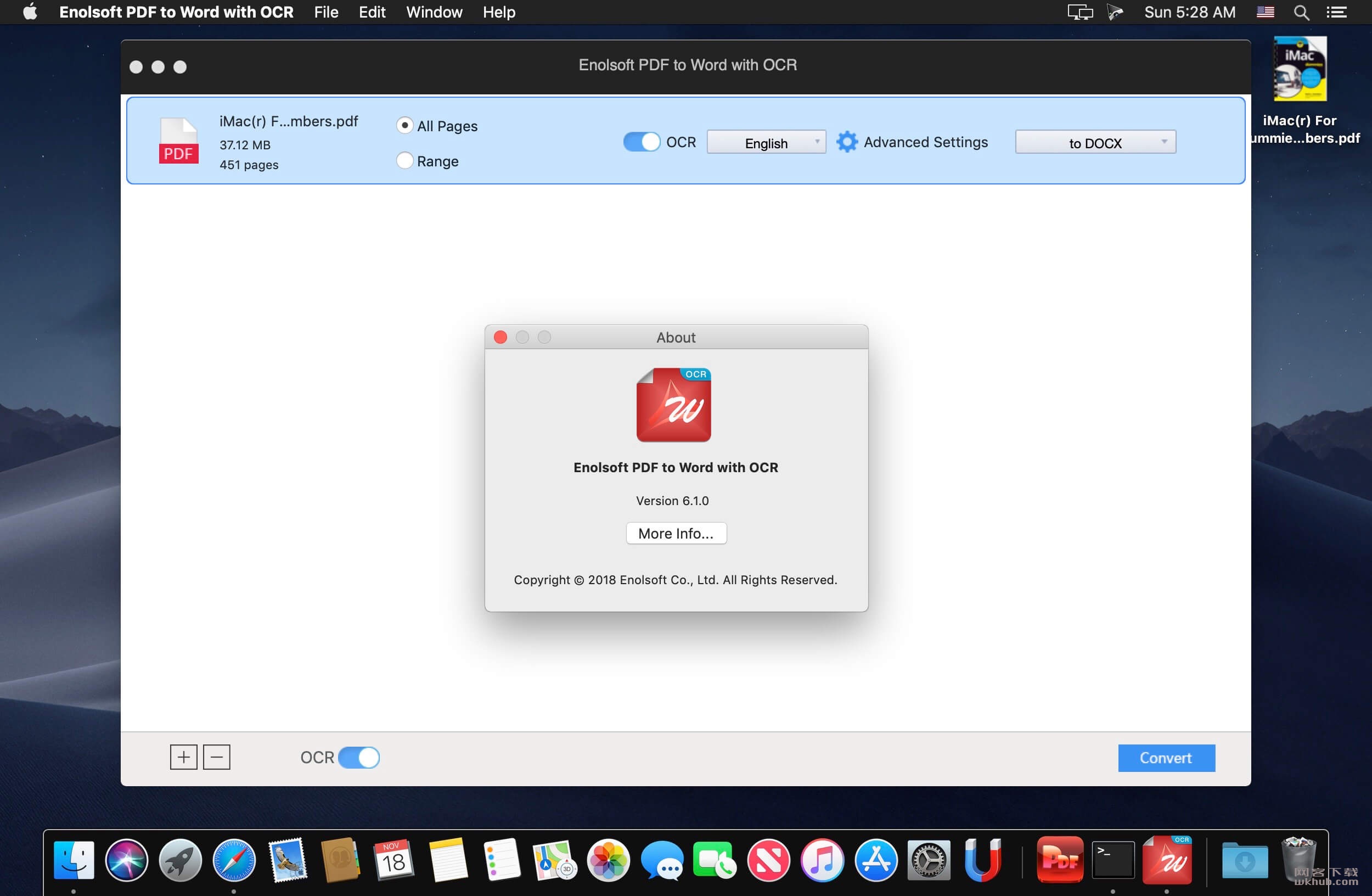Open Terminal from the dock
The image size is (1372, 896).
point(1113,860)
